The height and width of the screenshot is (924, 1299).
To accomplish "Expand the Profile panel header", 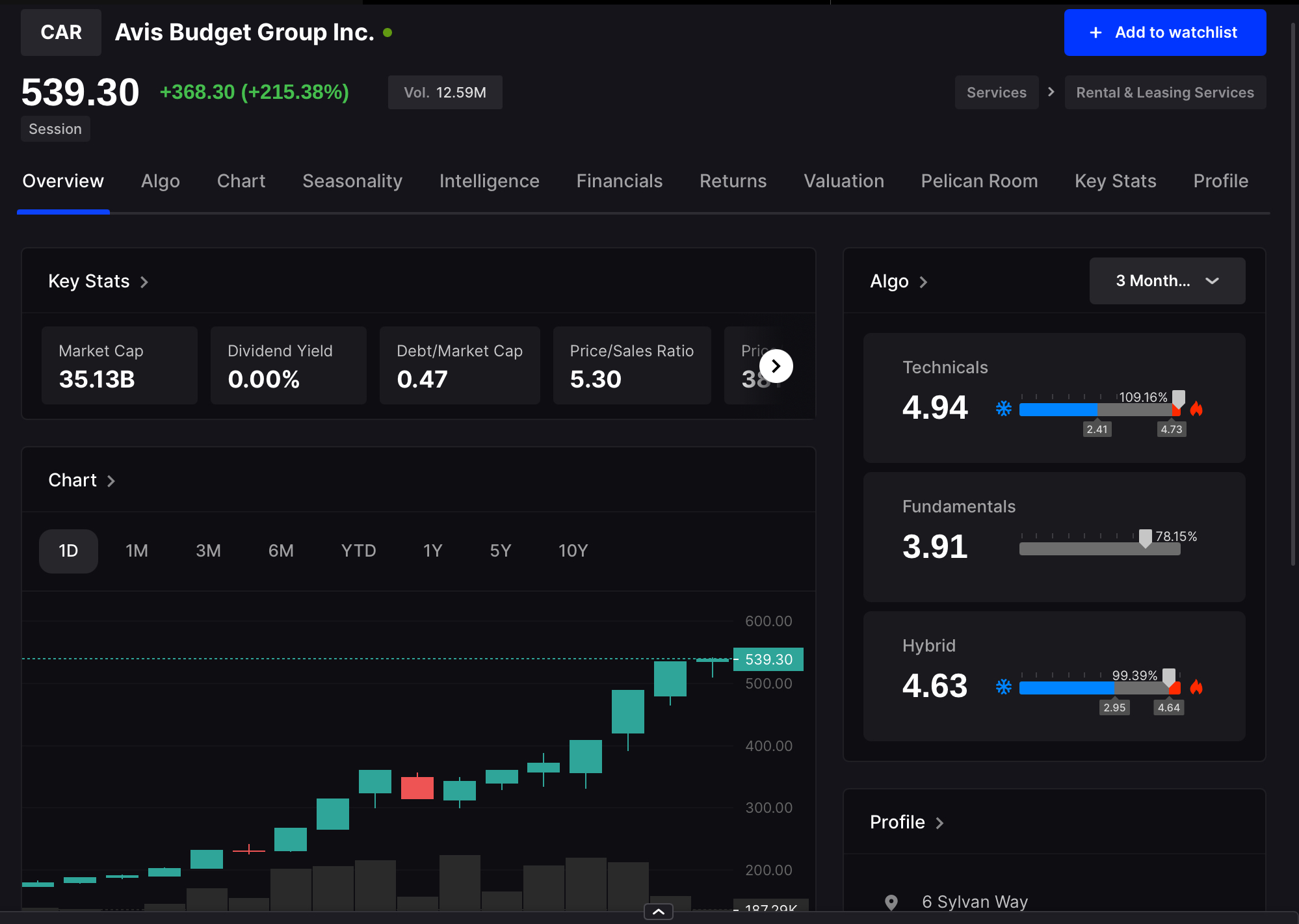I will 906,823.
